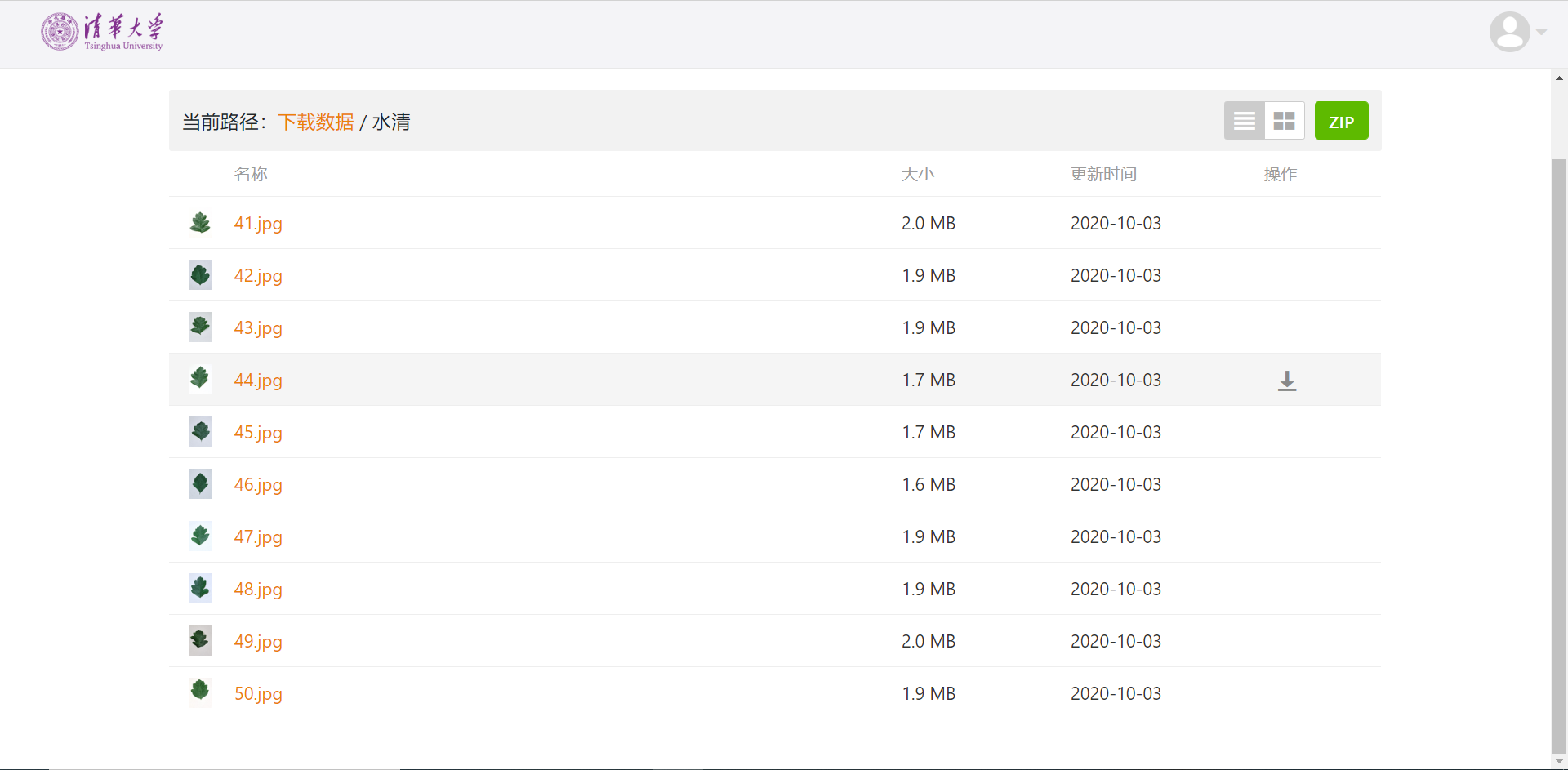1568x770 pixels.
Task: Switch to grid view layout
Action: click(1285, 121)
